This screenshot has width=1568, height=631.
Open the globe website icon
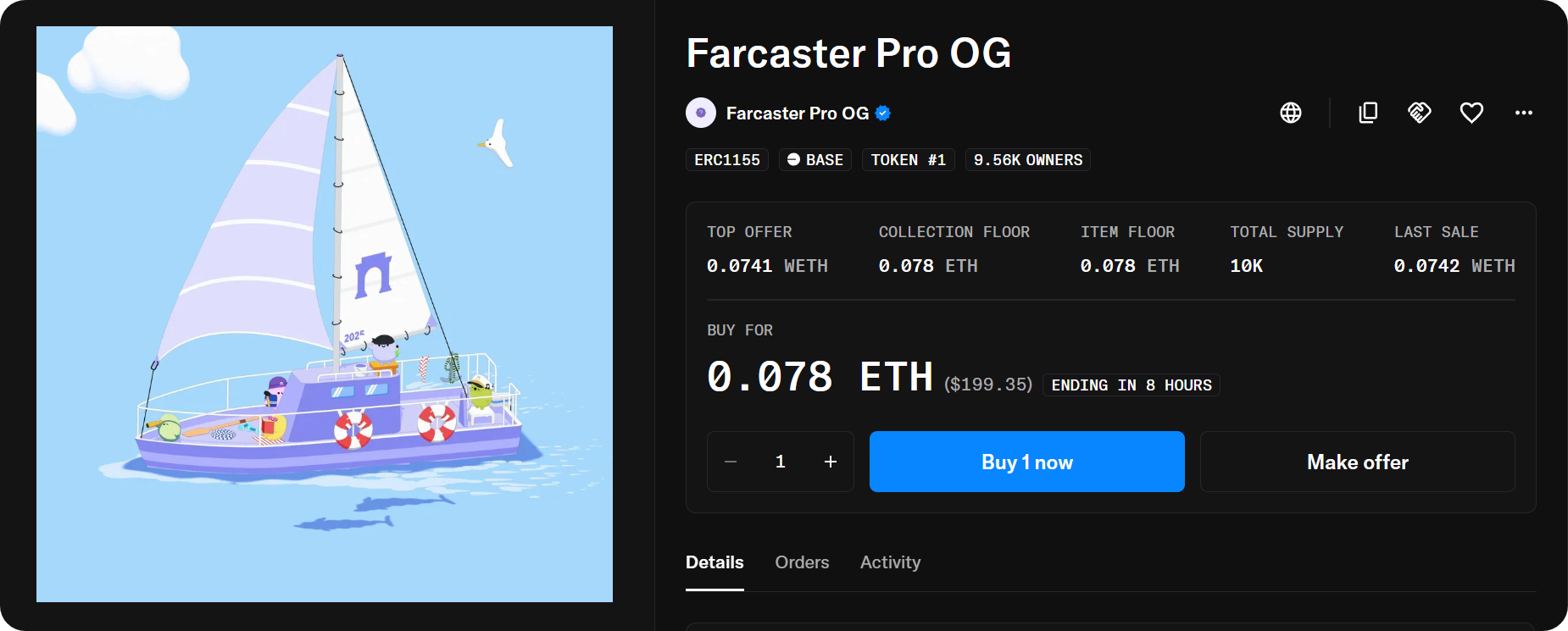point(1291,113)
